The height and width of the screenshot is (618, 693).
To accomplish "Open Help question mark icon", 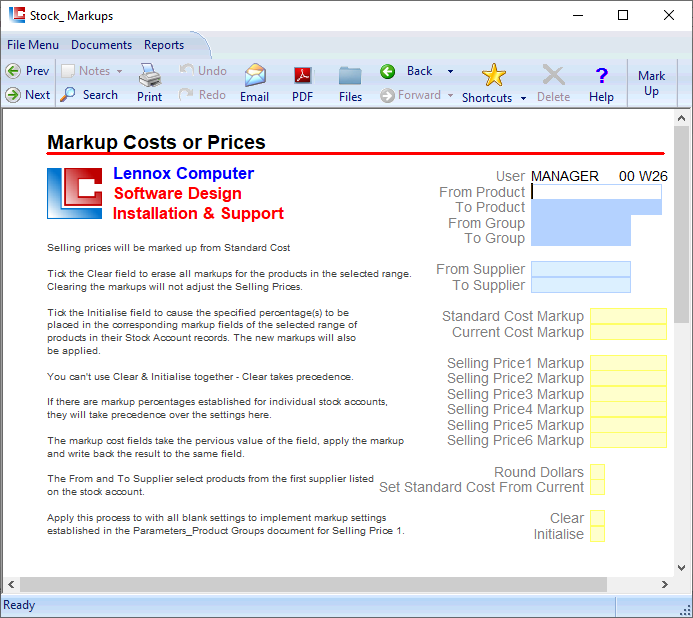I will pyautogui.click(x=601, y=76).
